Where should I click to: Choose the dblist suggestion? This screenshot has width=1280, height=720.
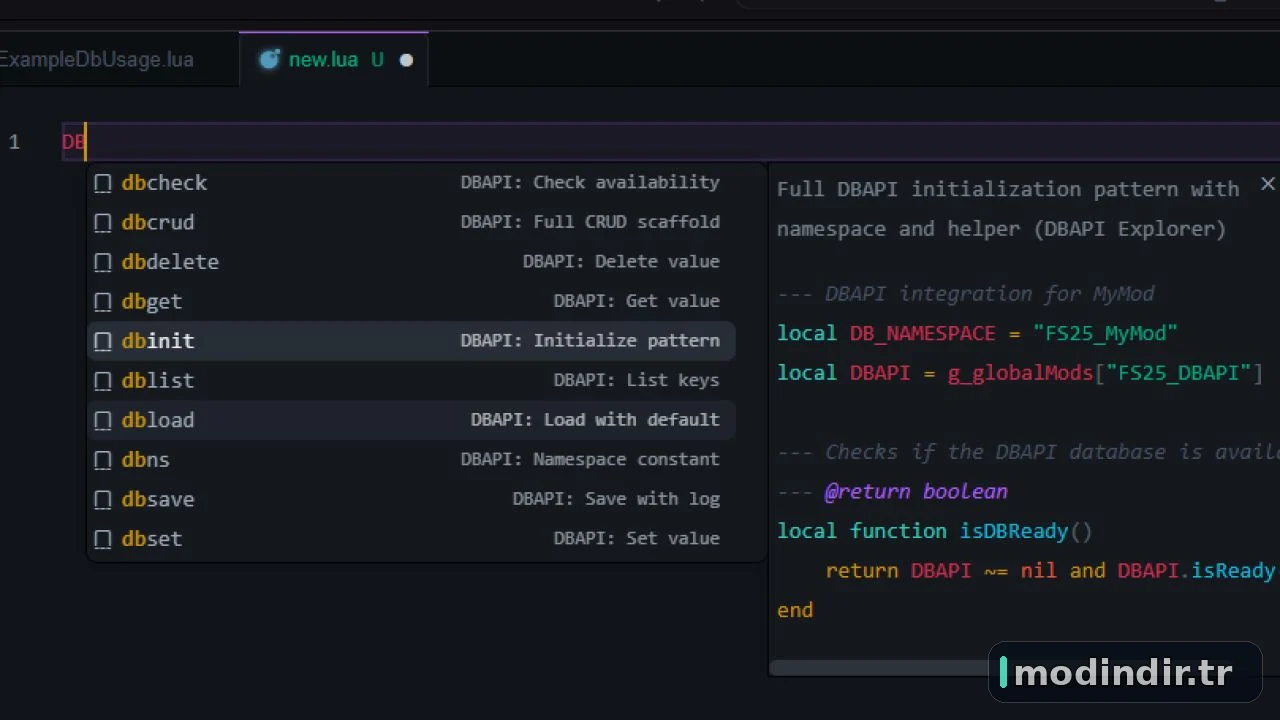point(411,380)
